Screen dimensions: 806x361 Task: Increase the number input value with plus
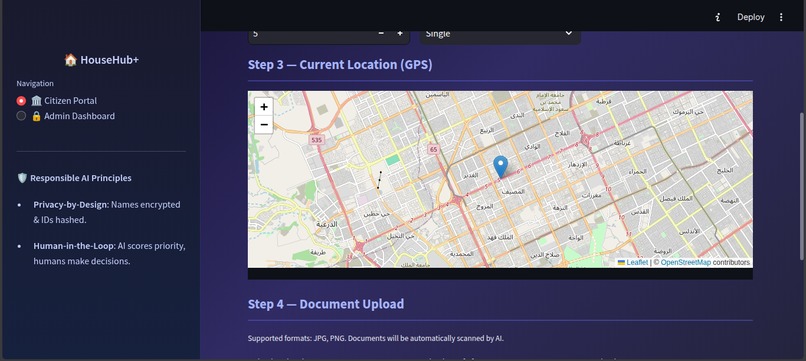400,33
